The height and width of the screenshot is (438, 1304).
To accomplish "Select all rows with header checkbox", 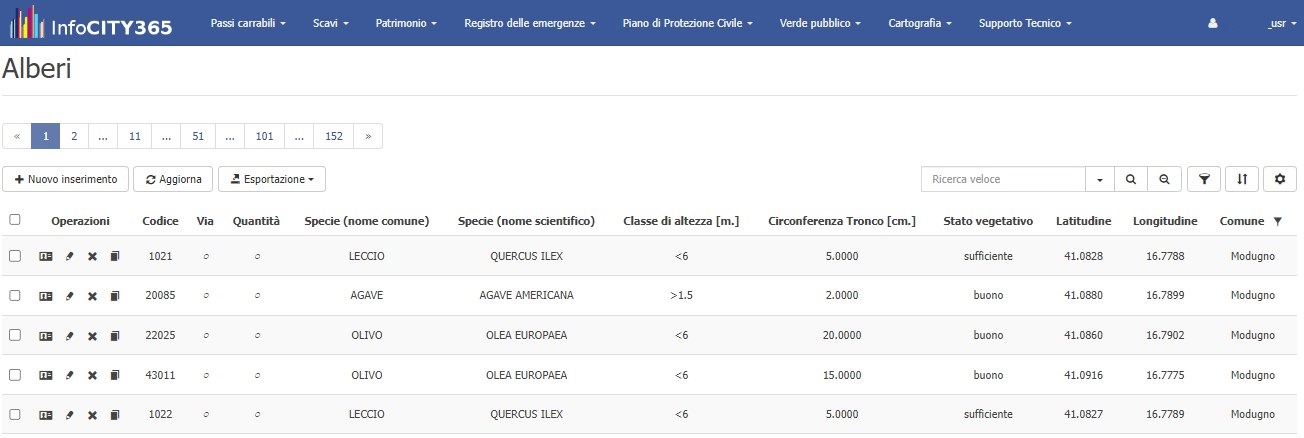I will click(15, 220).
